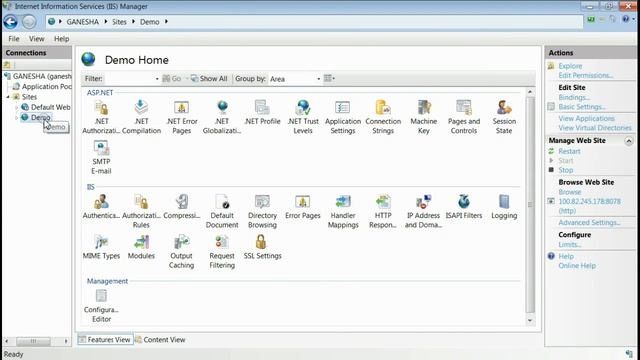Click Online Help link
640x360 pixels.
click(577, 266)
